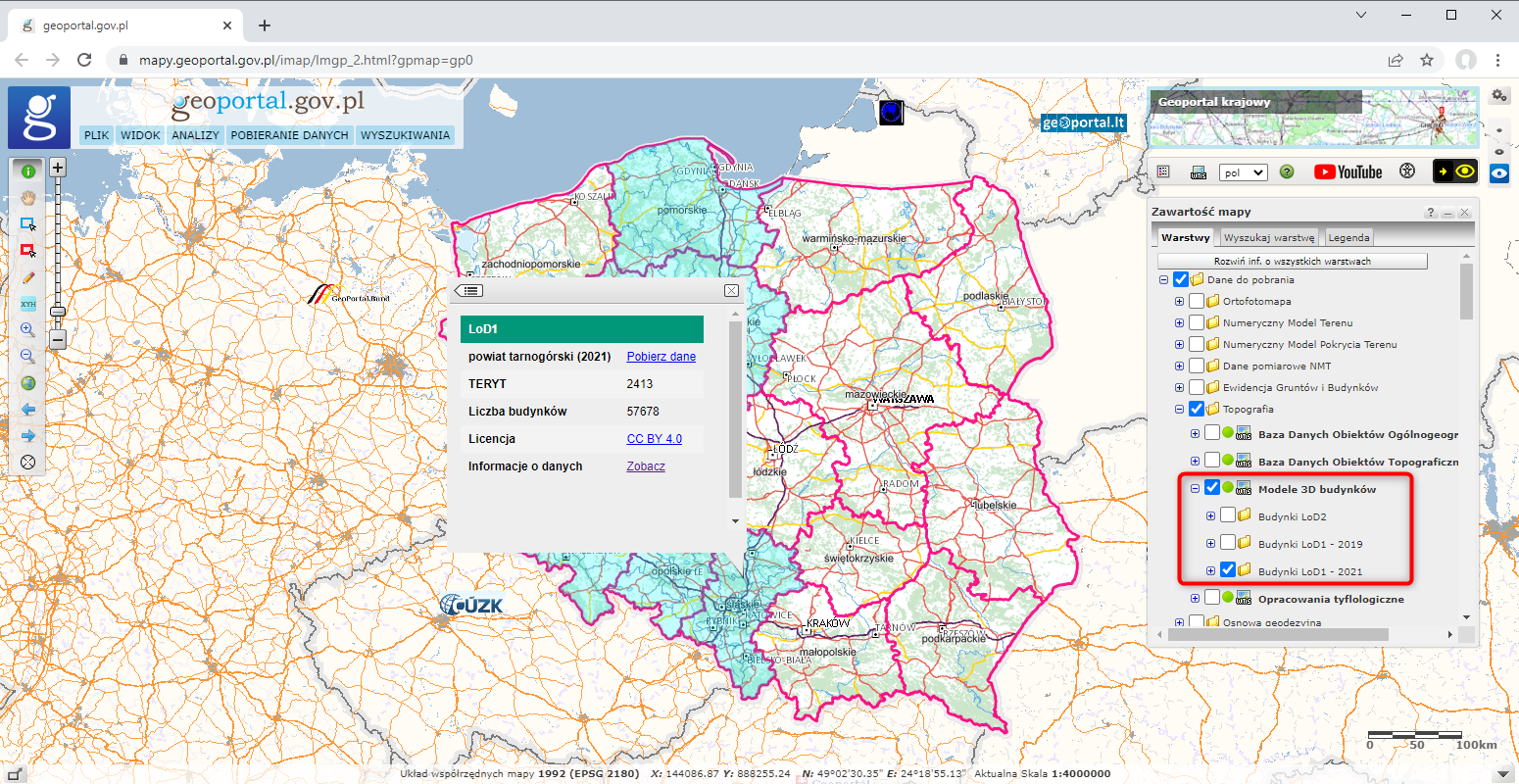Screen dimensions: 1519x784
Task: Go to the previous map view arrow
Action: click(x=27, y=410)
